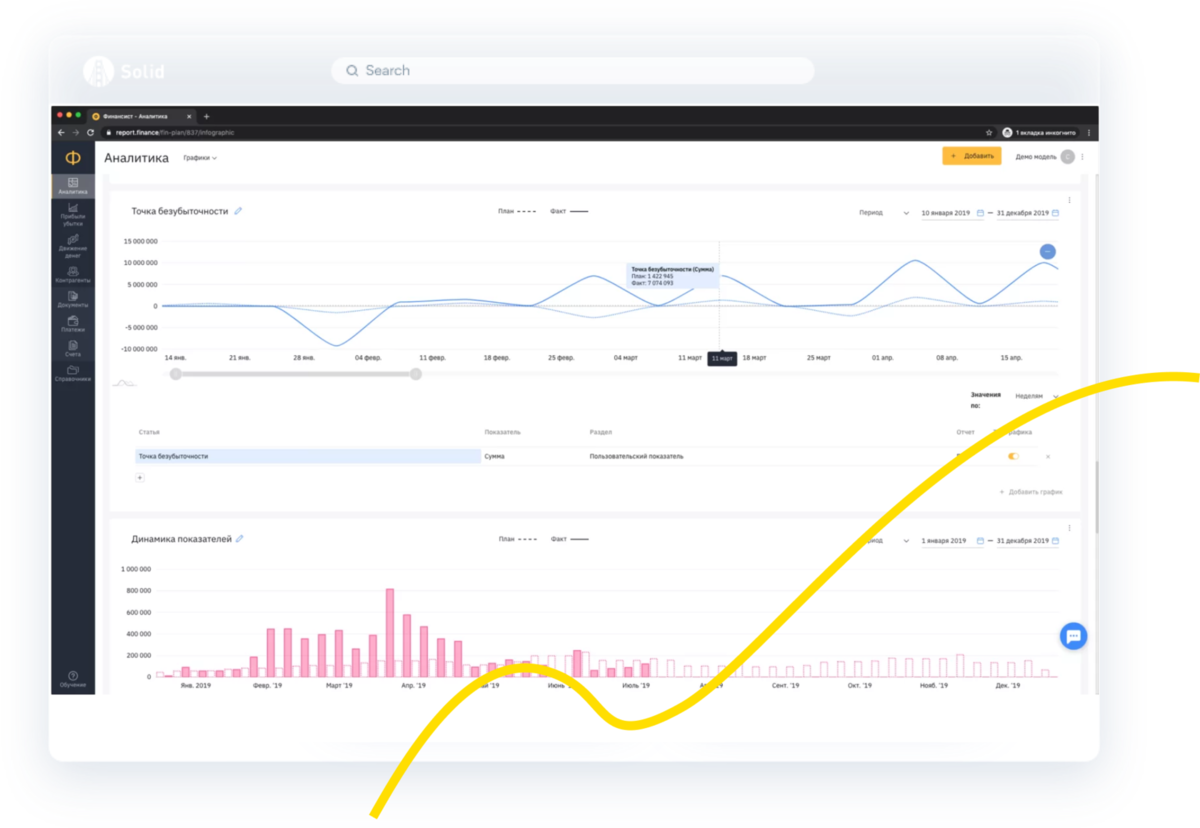Open the blue chat support bubble
1200x828 pixels.
tap(1073, 636)
